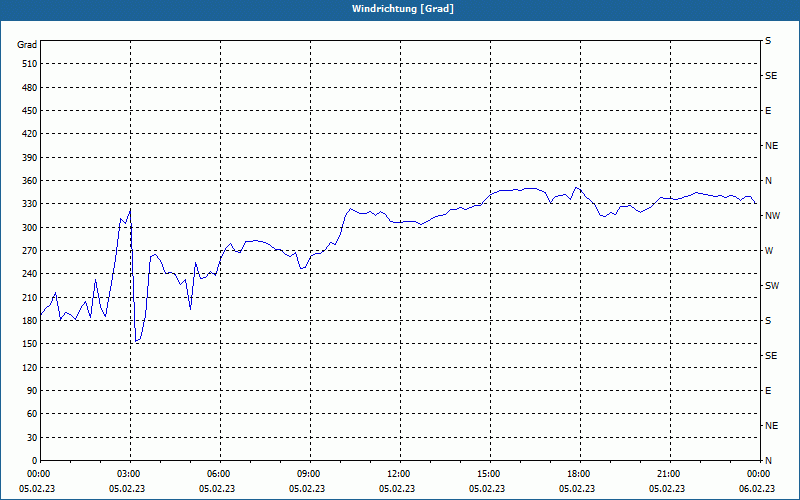Click the "N" compass label at 360 gridline
Image resolution: width=800 pixels, height=500 pixels.
pos(768,181)
